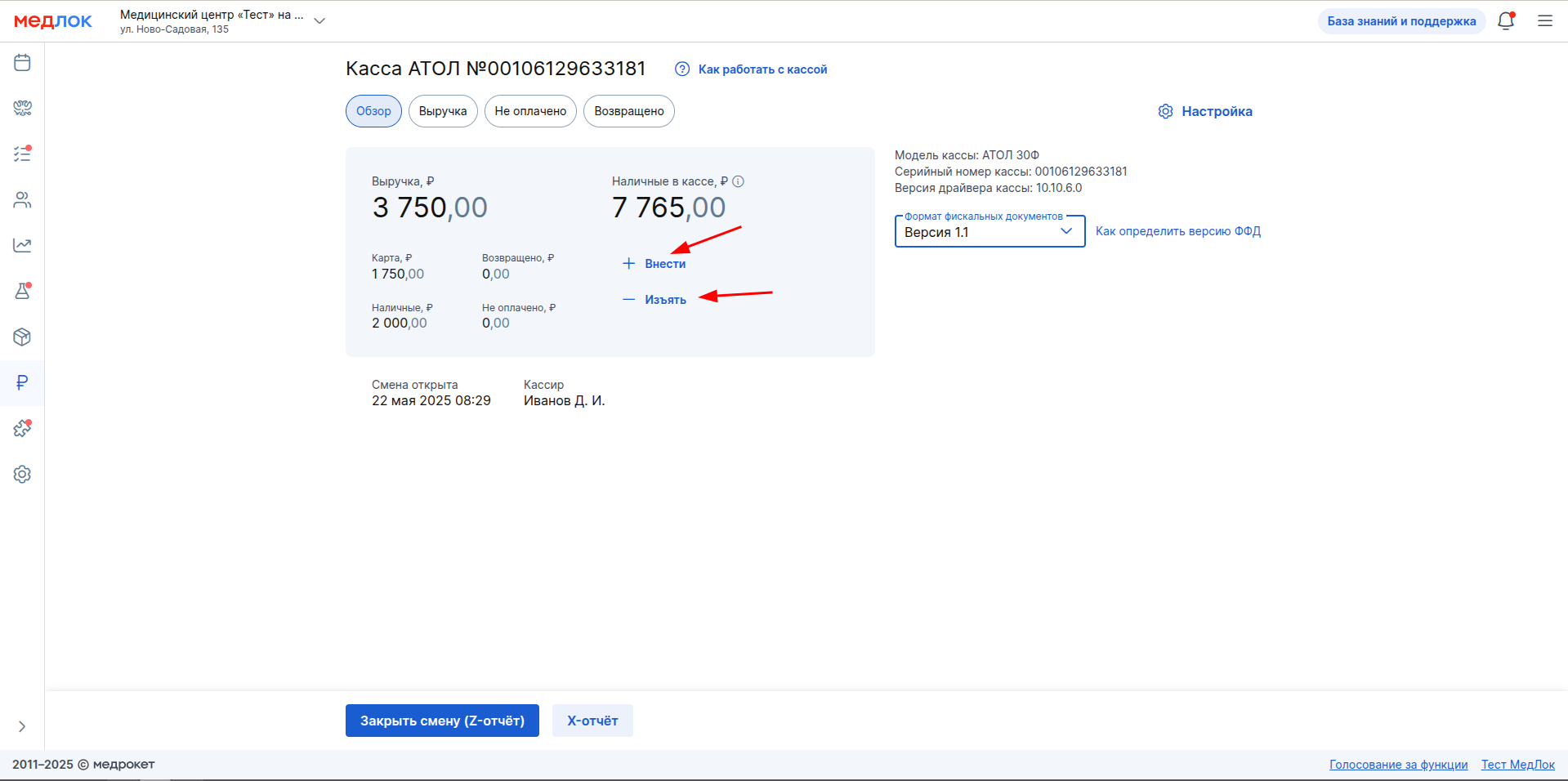Click the plus icon beside Внести
The width and height of the screenshot is (1568, 781).
(628, 264)
